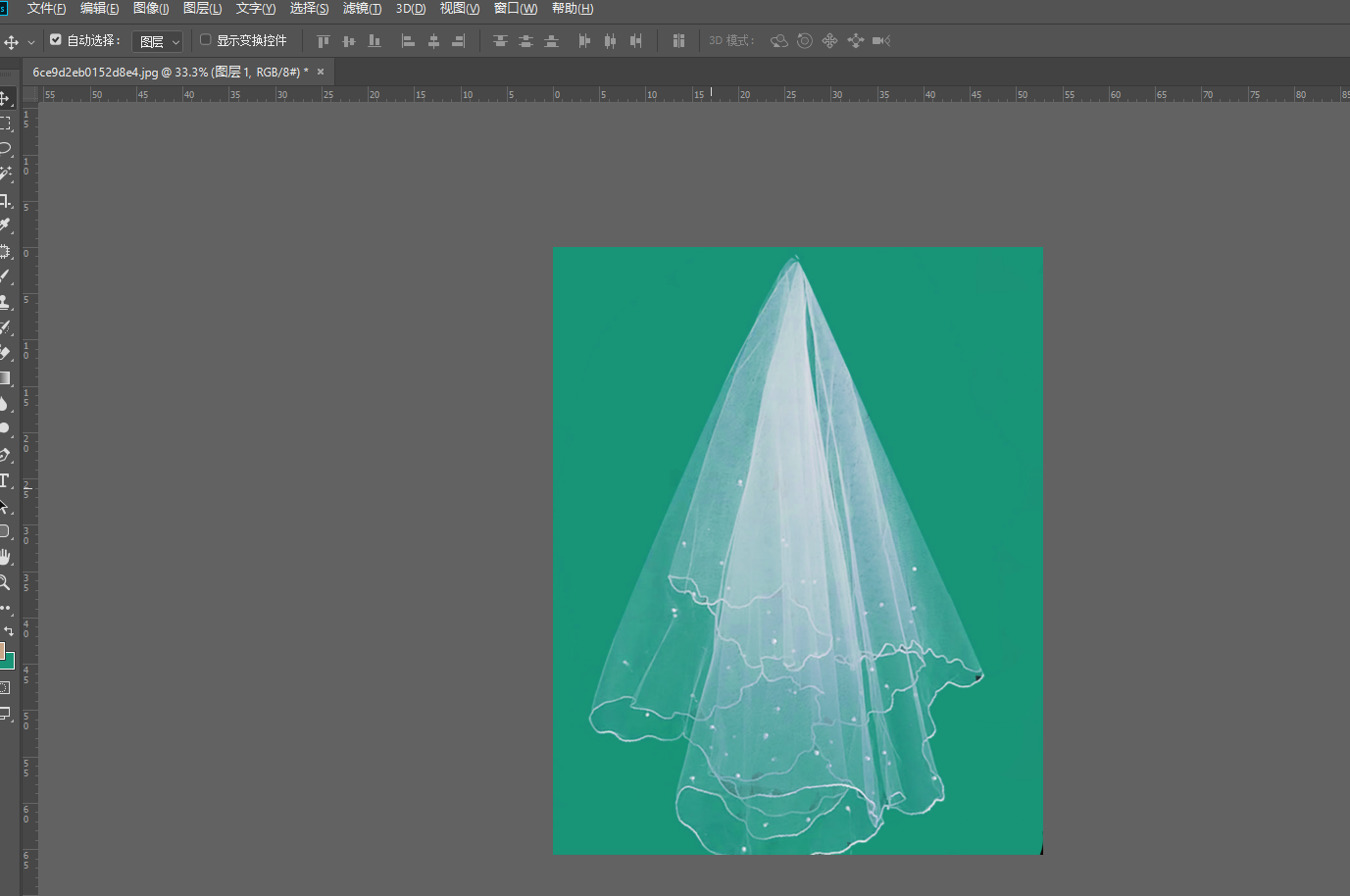The height and width of the screenshot is (896, 1350).
Task: Close the 6ce9d2eb0152d8e4.jpg document tab
Action: (x=321, y=72)
